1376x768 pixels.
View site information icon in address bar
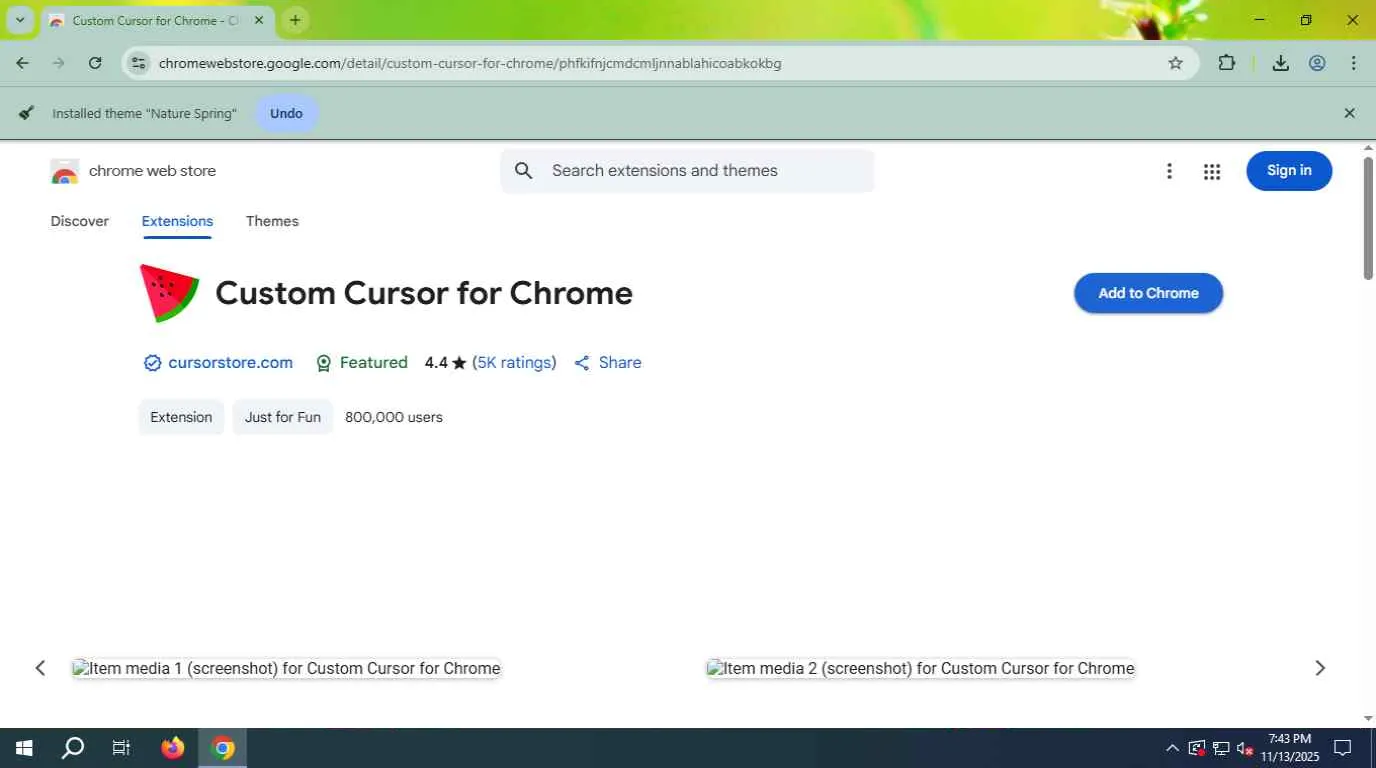[x=139, y=63]
